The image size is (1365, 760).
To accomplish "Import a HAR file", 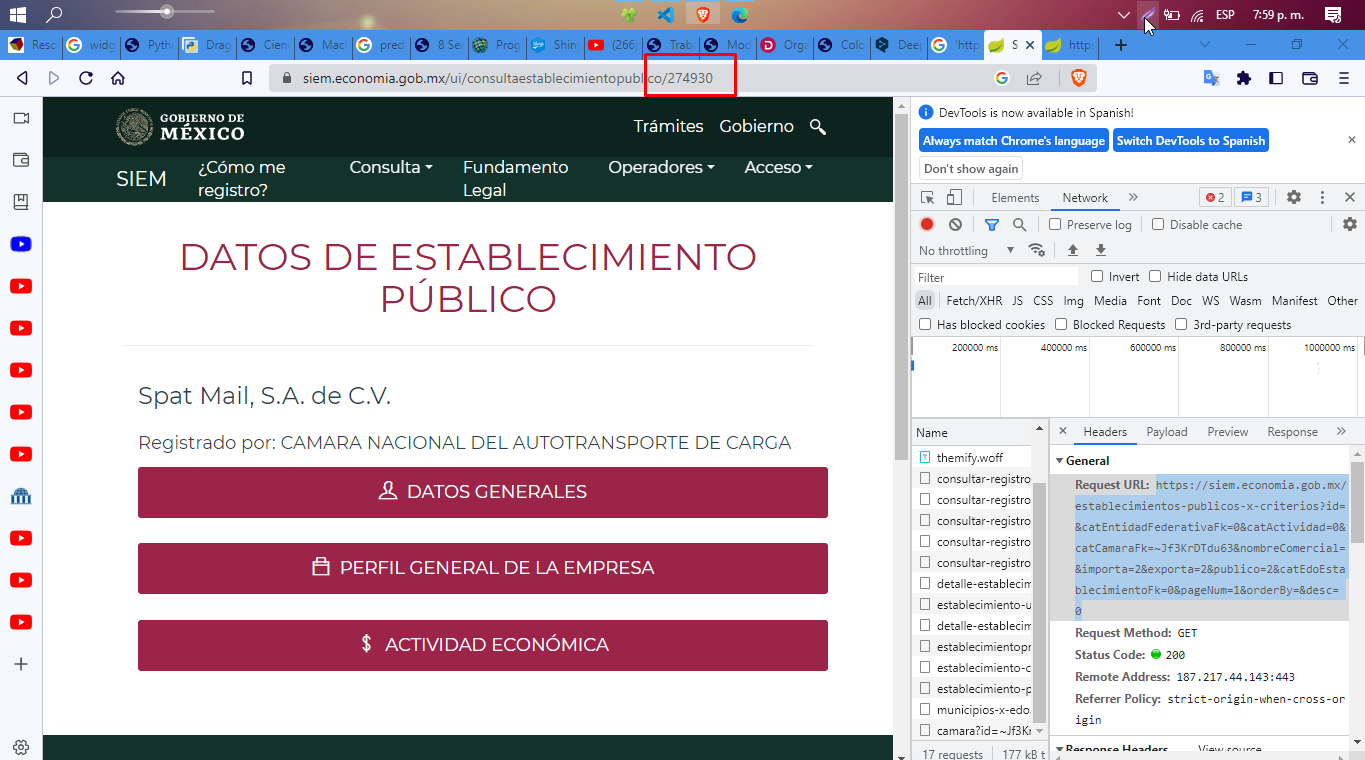I will (x=1072, y=250).
